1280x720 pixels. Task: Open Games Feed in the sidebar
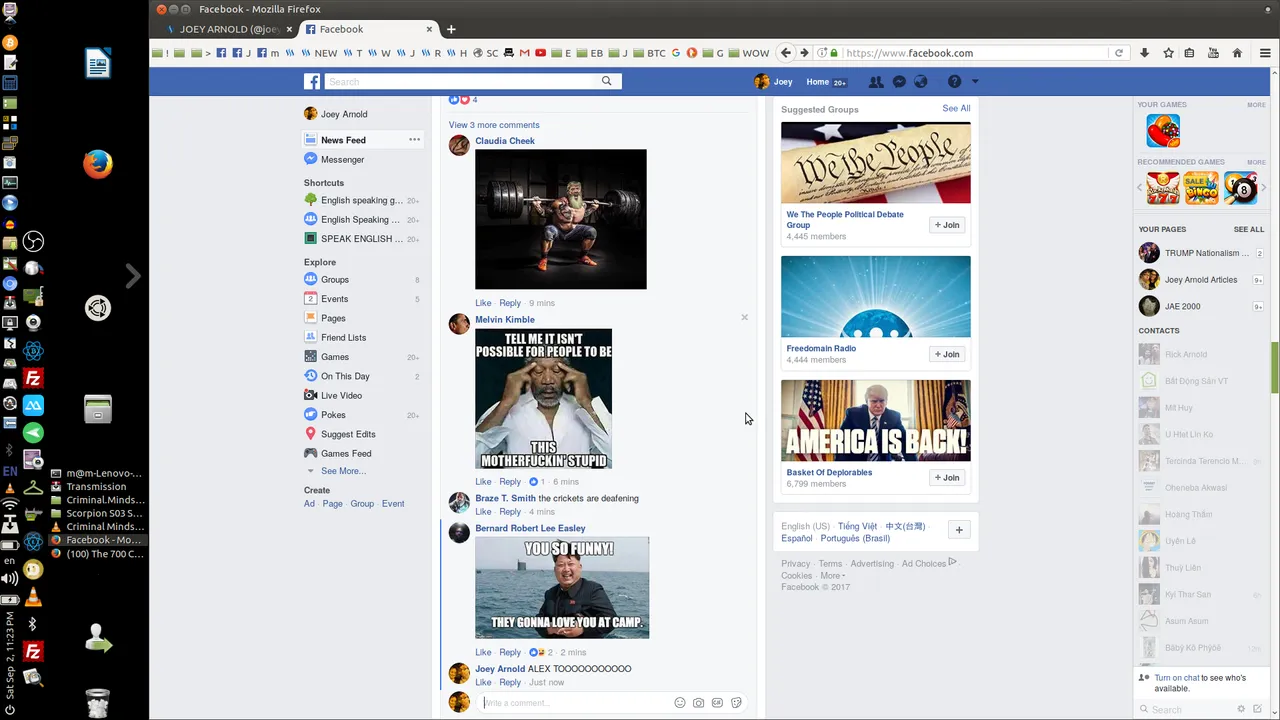click(346, 454)
